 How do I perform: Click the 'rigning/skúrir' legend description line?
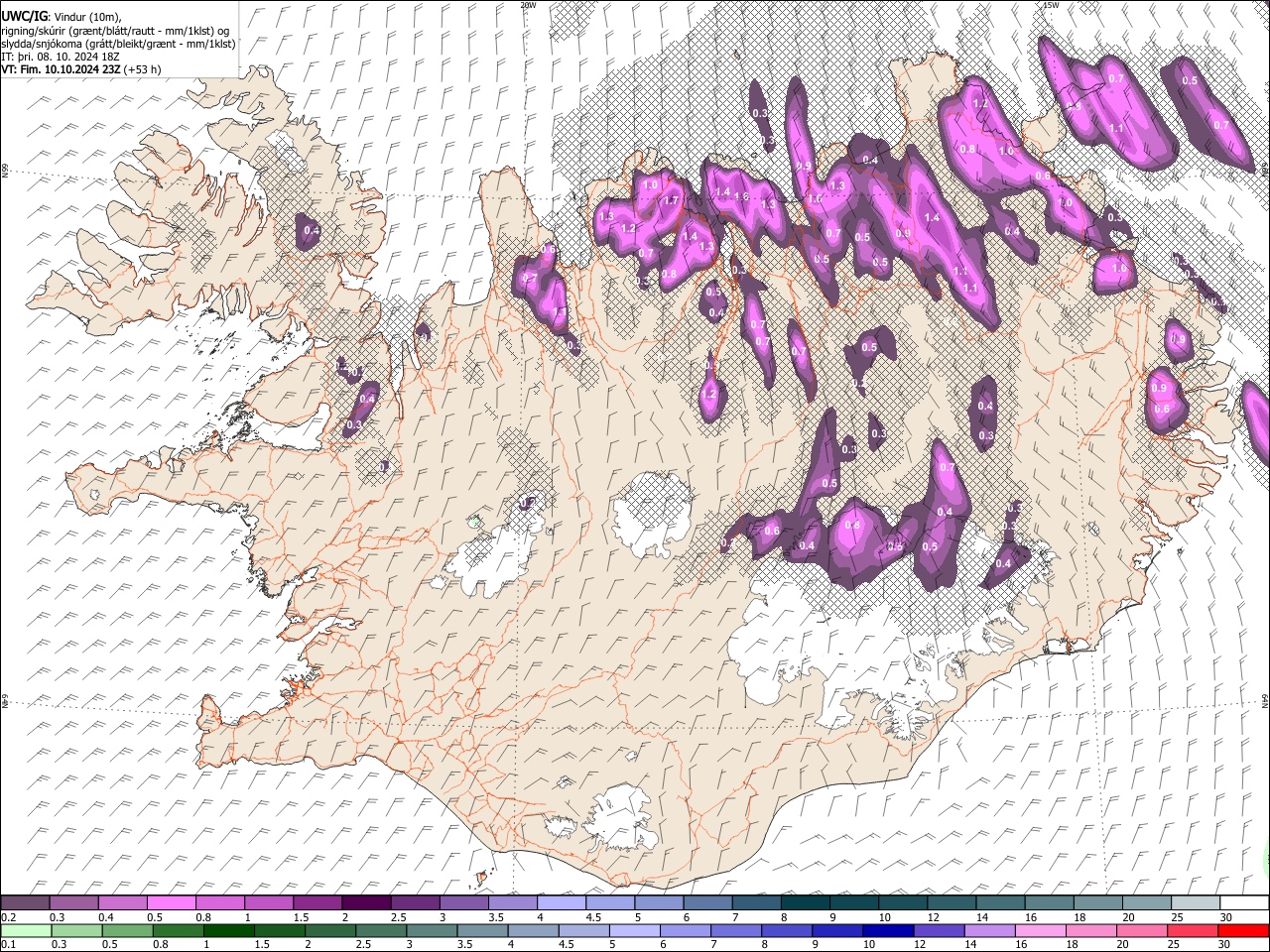click(x=115, y=31)
